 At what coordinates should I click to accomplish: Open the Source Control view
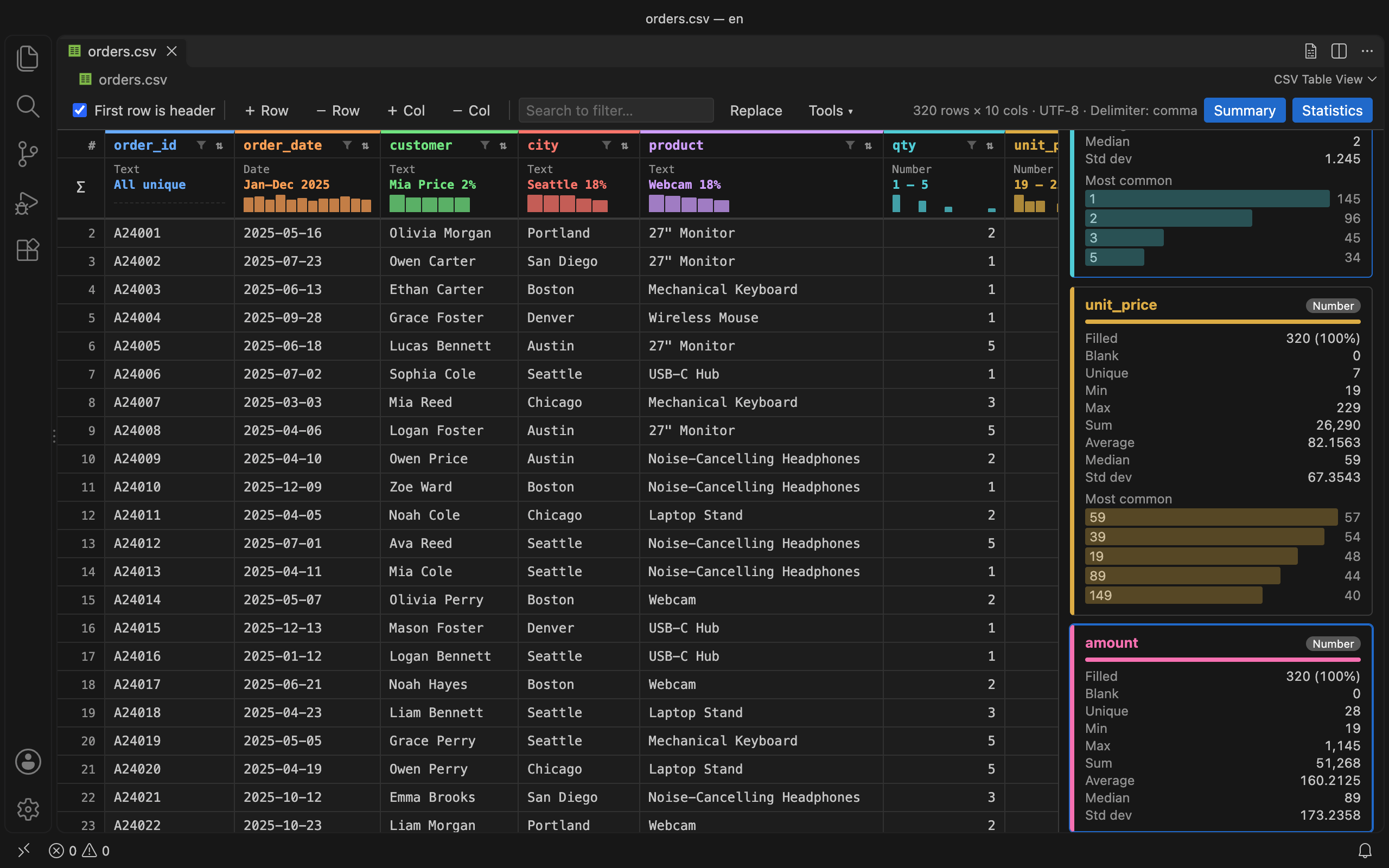(28, 154)
